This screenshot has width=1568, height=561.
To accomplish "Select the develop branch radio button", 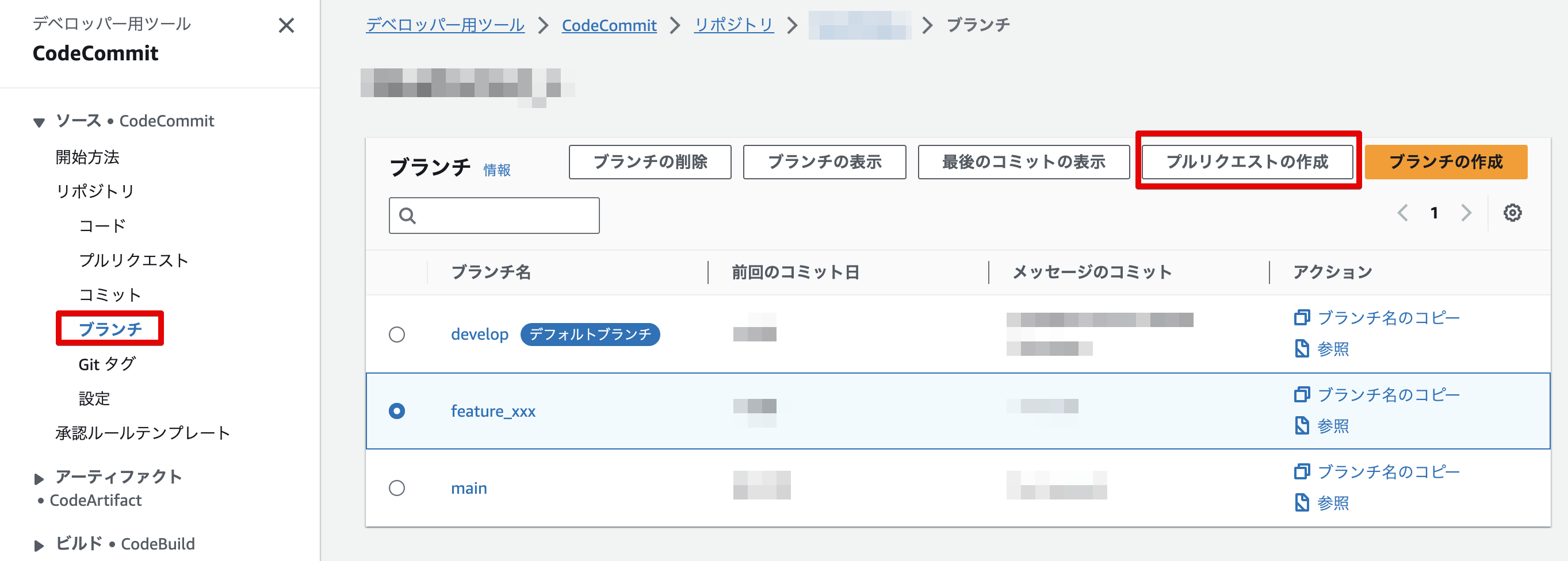I will tap(397, 334).
